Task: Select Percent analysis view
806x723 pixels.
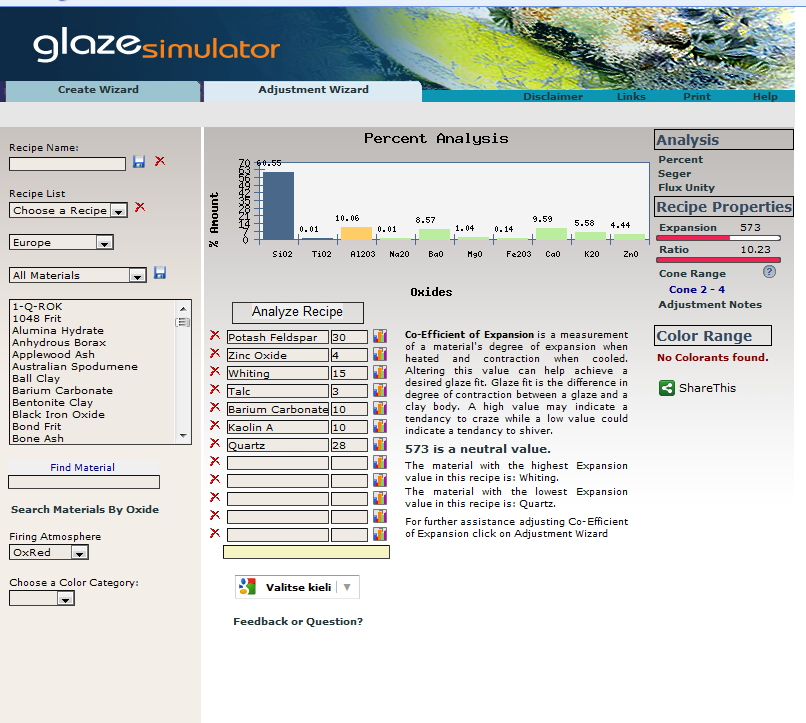Action: [x=681, y=159]
